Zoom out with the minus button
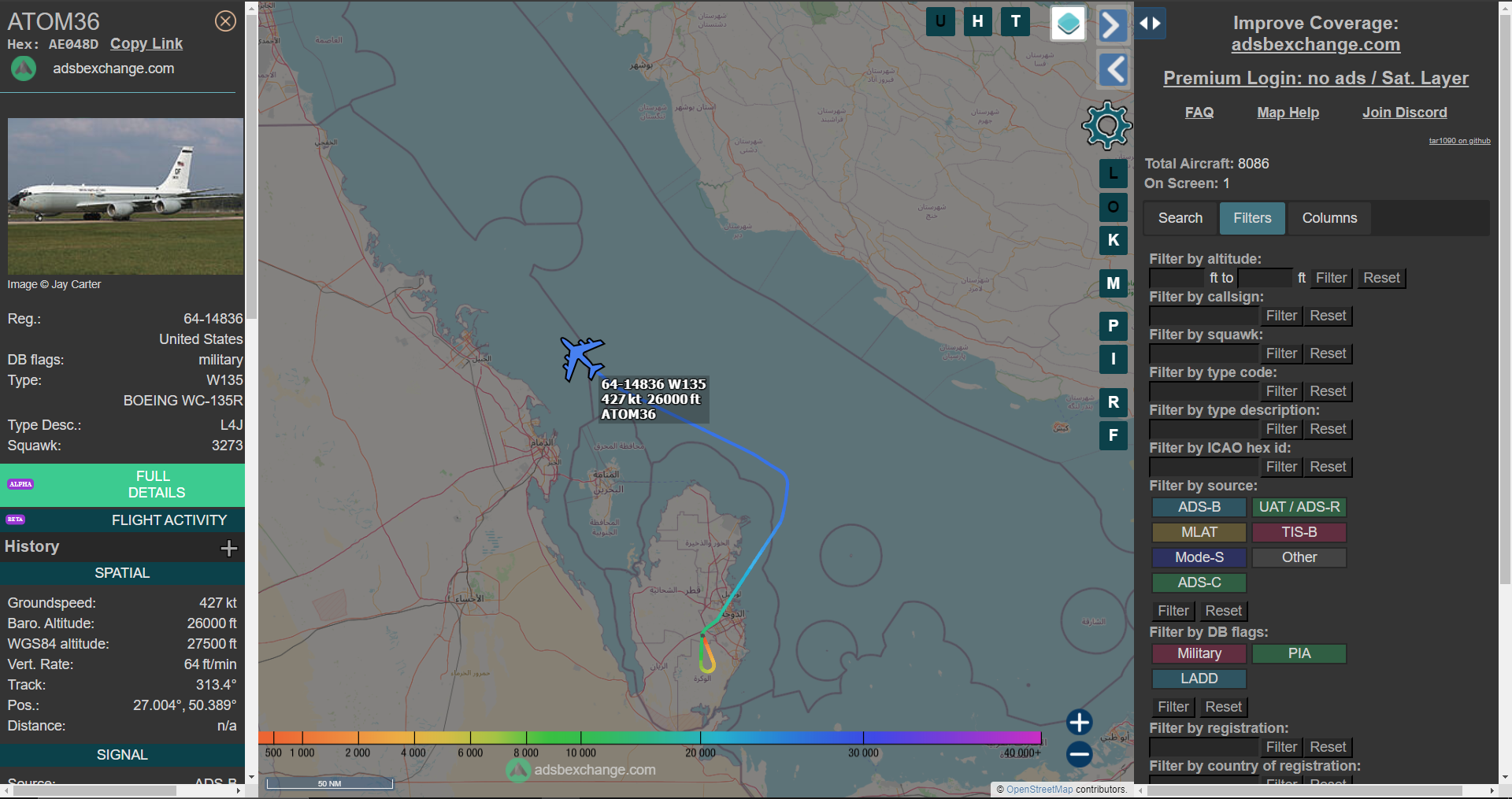The width and height of the screenshot is (1512, 799). (x=1080, y=754)
